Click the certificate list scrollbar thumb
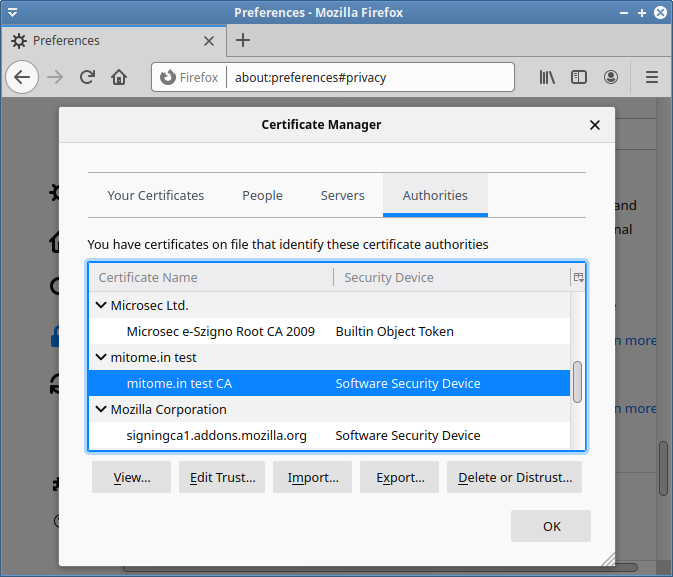The width and height of the screenshot is (673, 577). pos(578,382)
